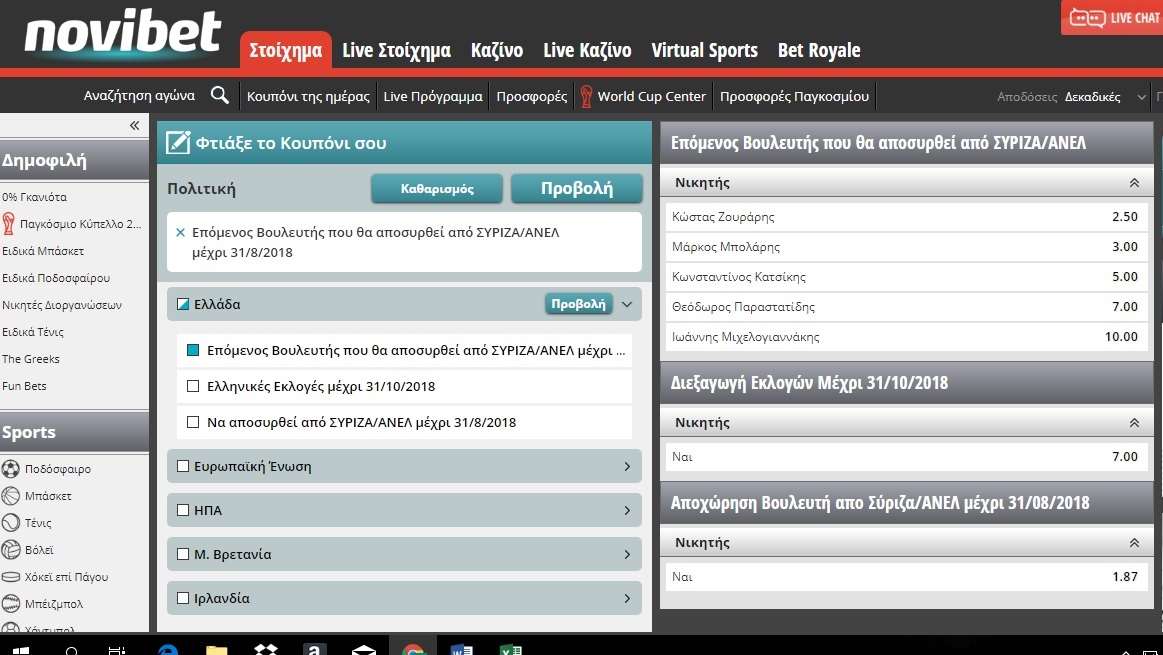1163x655 pixels.
Task: Expand the Ευρωπαϊκή Ένωση group arrow
Action: tap(627, 466)
